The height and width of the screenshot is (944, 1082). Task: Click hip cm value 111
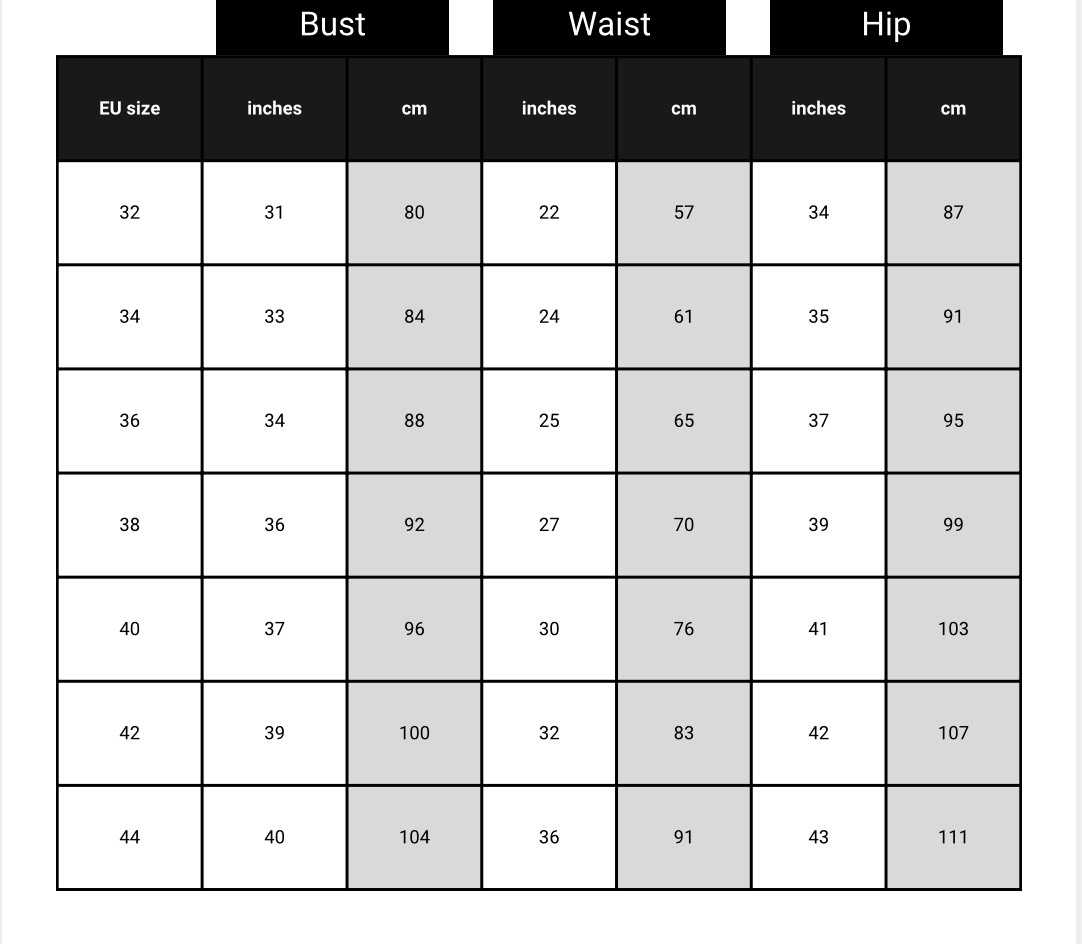click(x=953, y=837)
